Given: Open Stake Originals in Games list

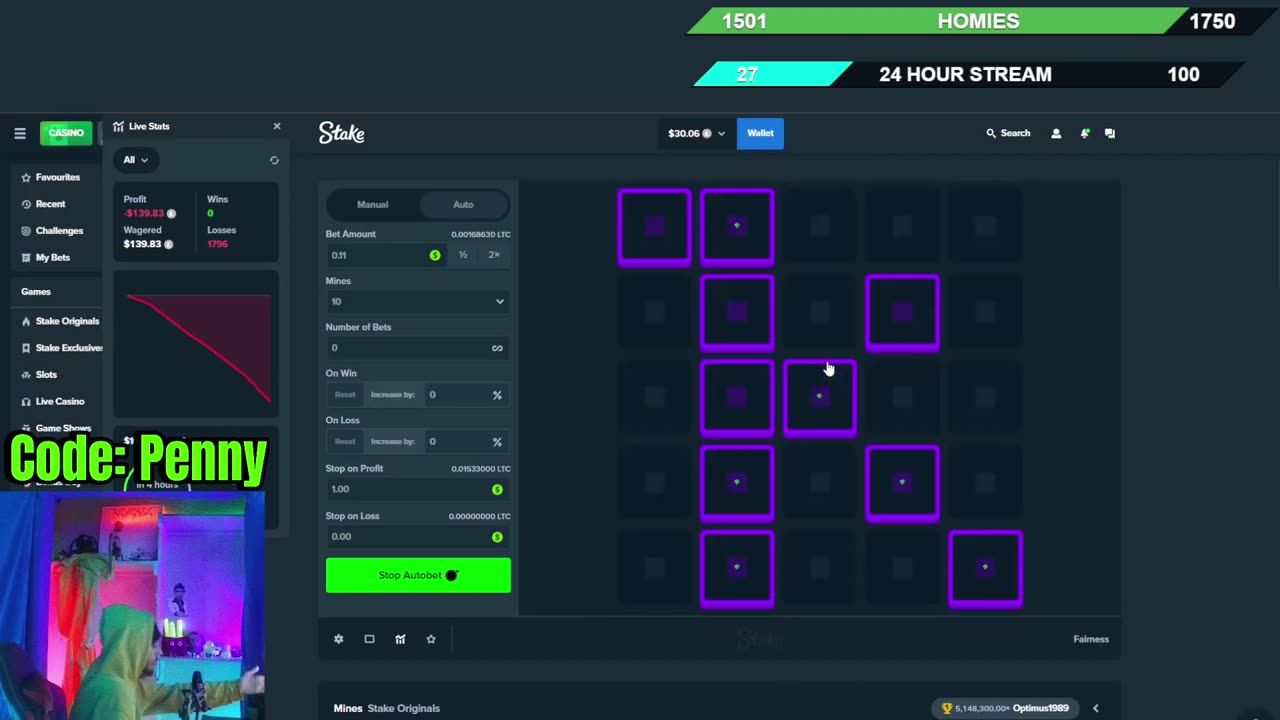Looking at the screenshot, I should [x=67, y=321].
